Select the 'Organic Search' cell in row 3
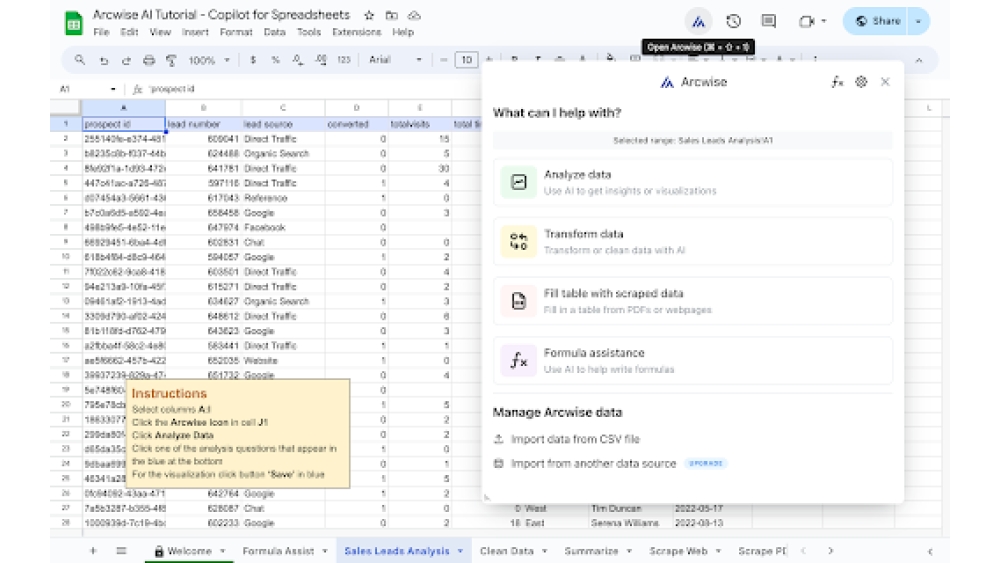1000x563 pixels. pyautogui.click(x=283, y=154)
